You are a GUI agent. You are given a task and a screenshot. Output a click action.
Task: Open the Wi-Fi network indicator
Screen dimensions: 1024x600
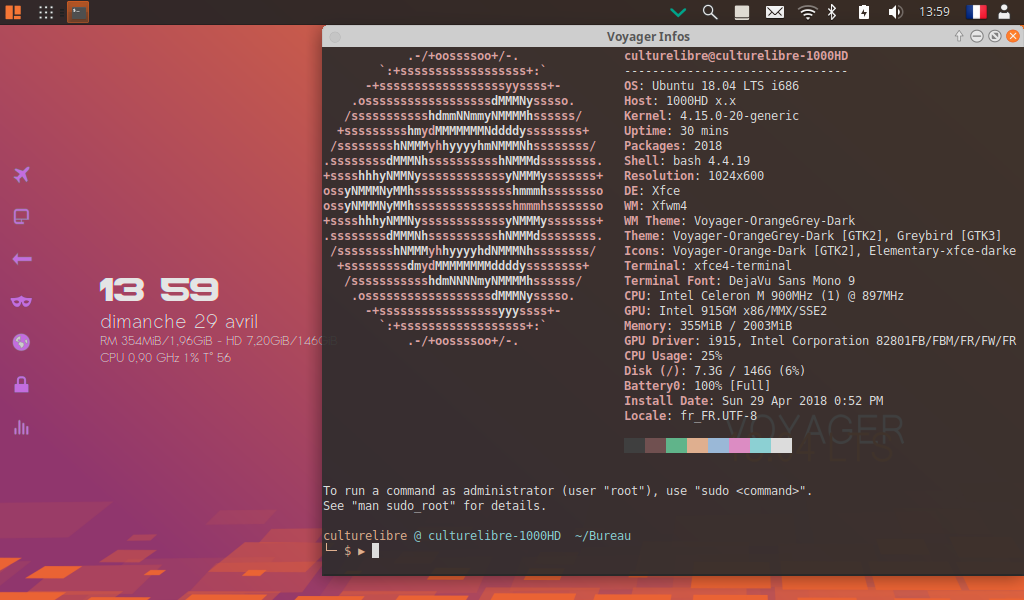tap(807, 12)
